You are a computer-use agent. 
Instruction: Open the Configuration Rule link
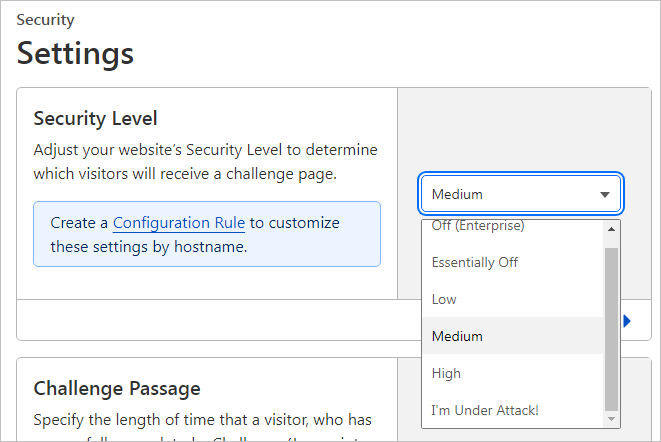pyautogui.click(x=179, y=222)
